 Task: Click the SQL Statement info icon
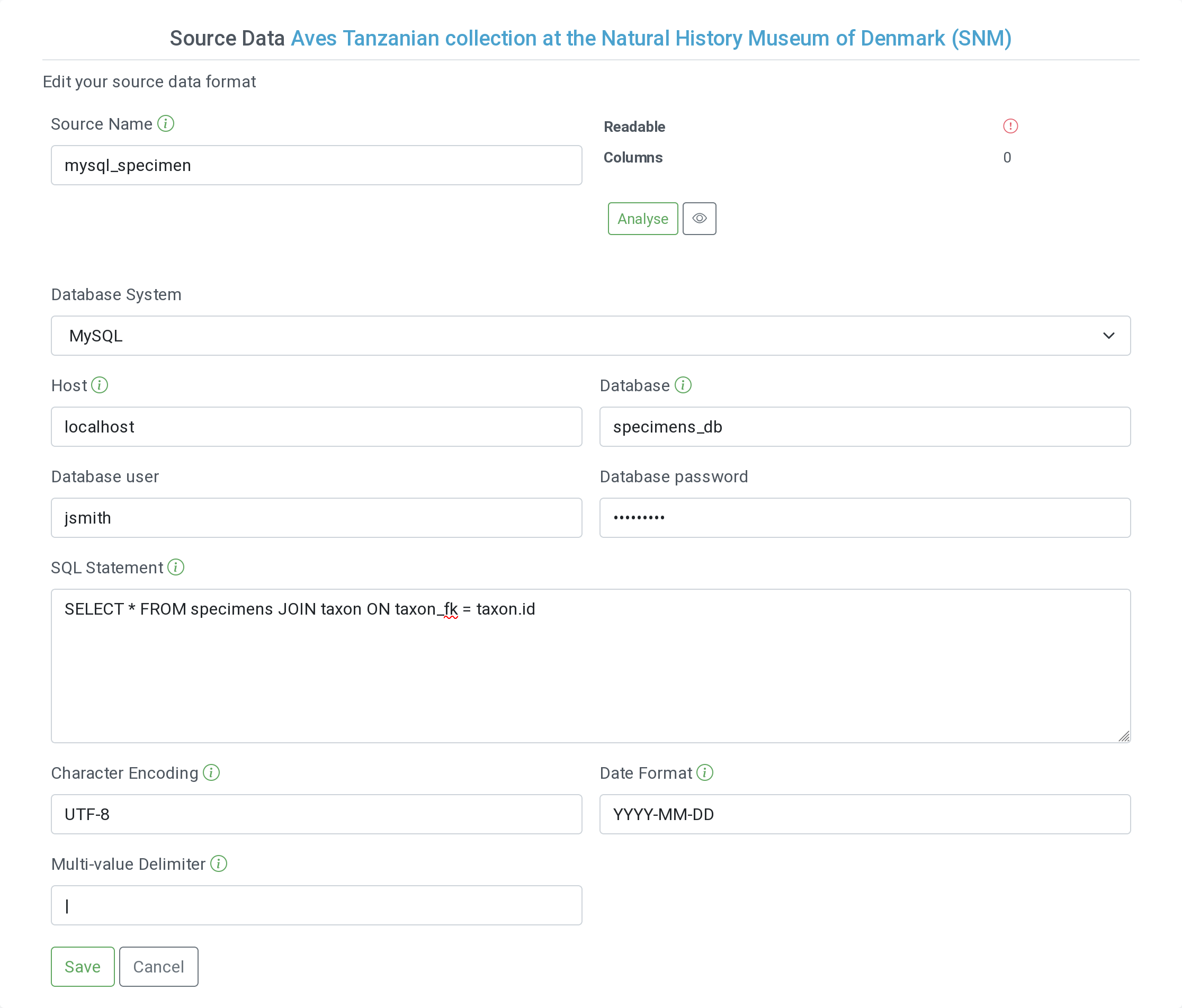176,568
